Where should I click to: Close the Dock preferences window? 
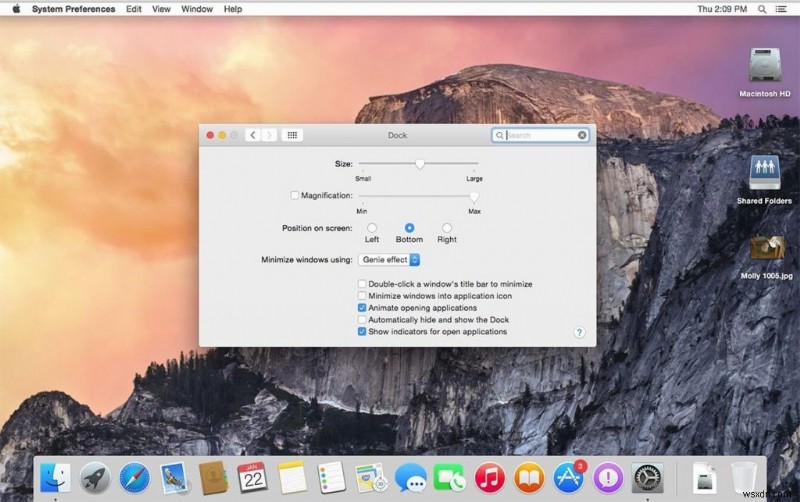210,135
